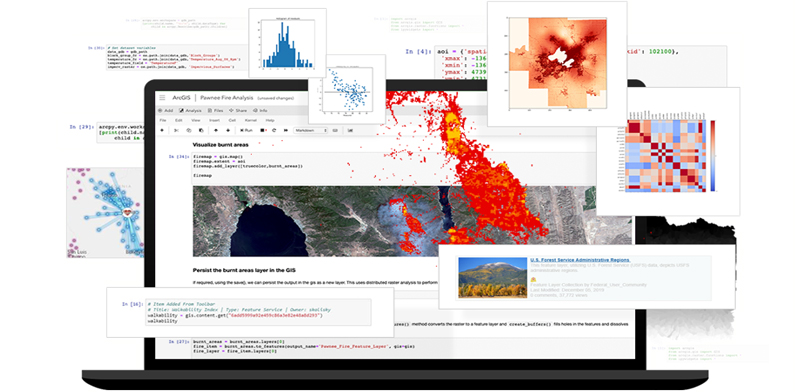This screenshot has width=796, height=392.
Task: Open the ArcGIS hamburger menu
Action: [162, 97]
